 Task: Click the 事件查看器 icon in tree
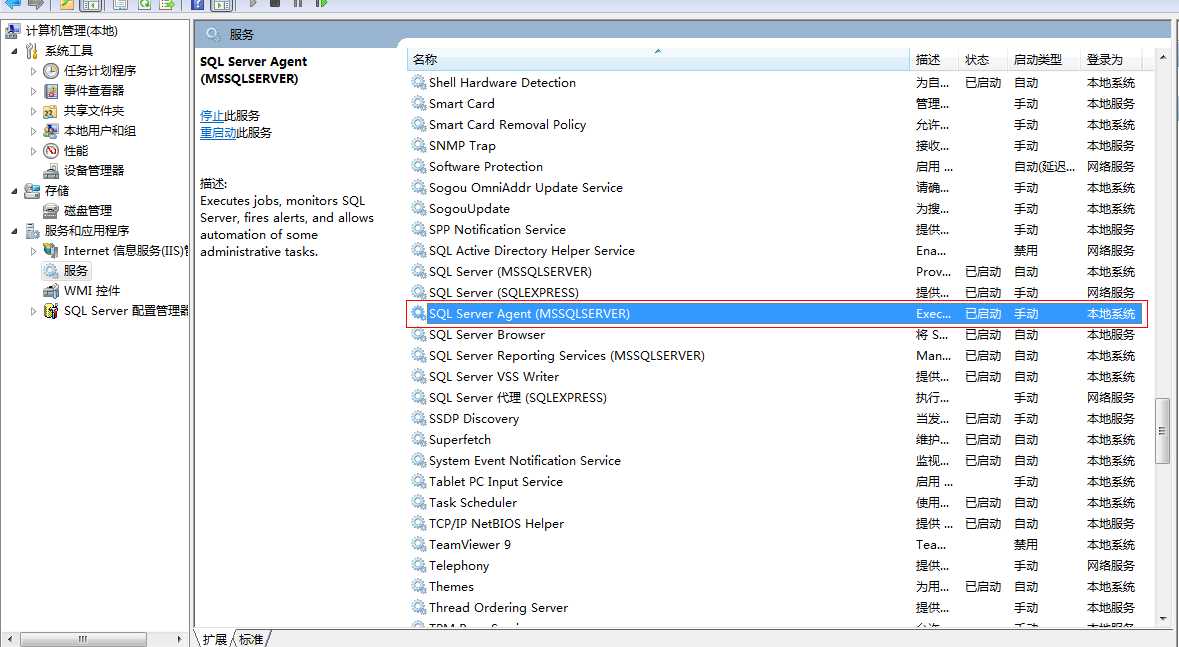pyautogui.click(x=50, y=91)
